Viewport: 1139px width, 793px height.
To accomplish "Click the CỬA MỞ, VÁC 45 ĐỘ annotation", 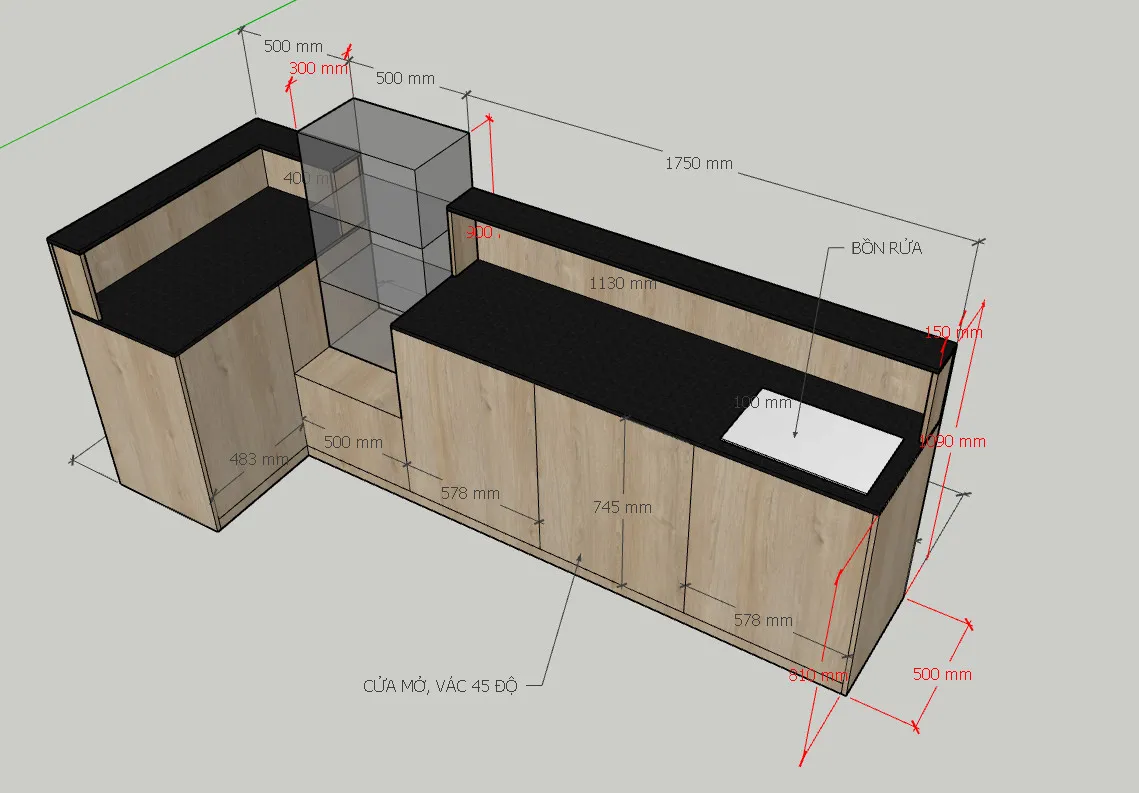I will tap(440, 686).
